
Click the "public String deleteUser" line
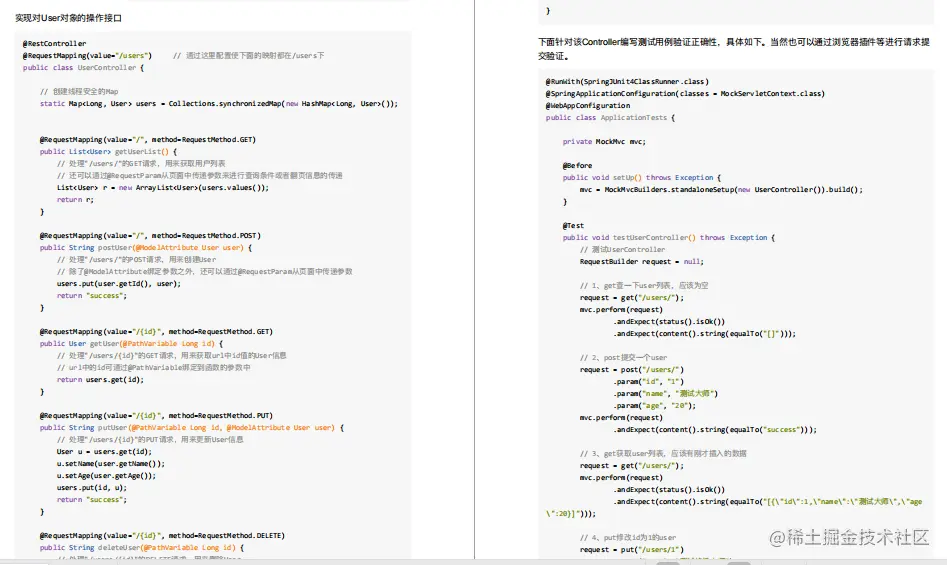click(142, 547)
